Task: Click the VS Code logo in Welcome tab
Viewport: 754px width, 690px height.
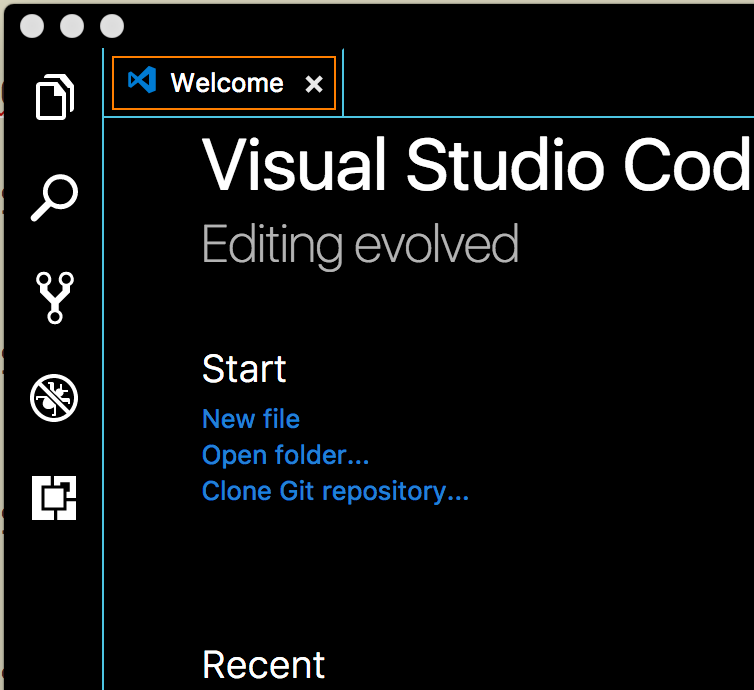Action: click(142, 80)
